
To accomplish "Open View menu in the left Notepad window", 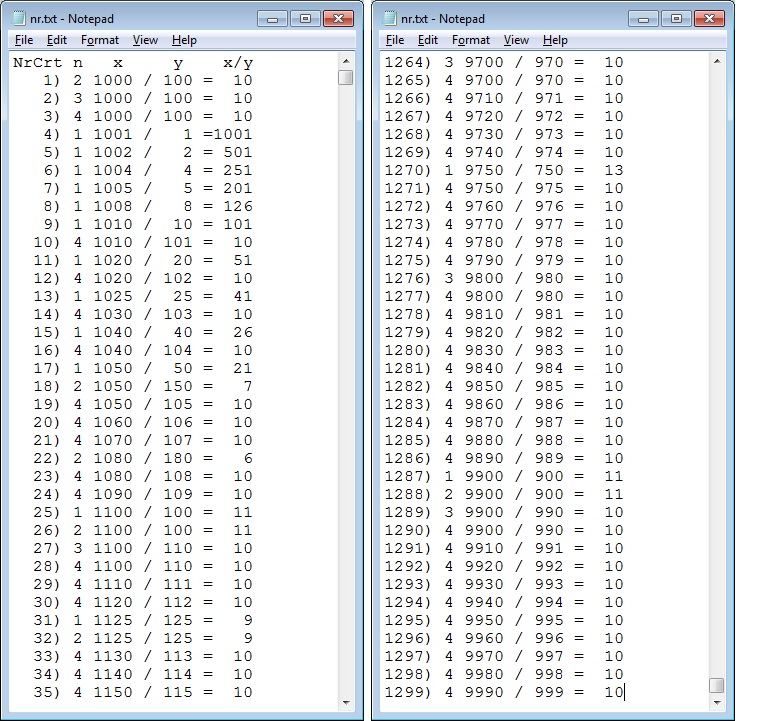I will (145, 40).
